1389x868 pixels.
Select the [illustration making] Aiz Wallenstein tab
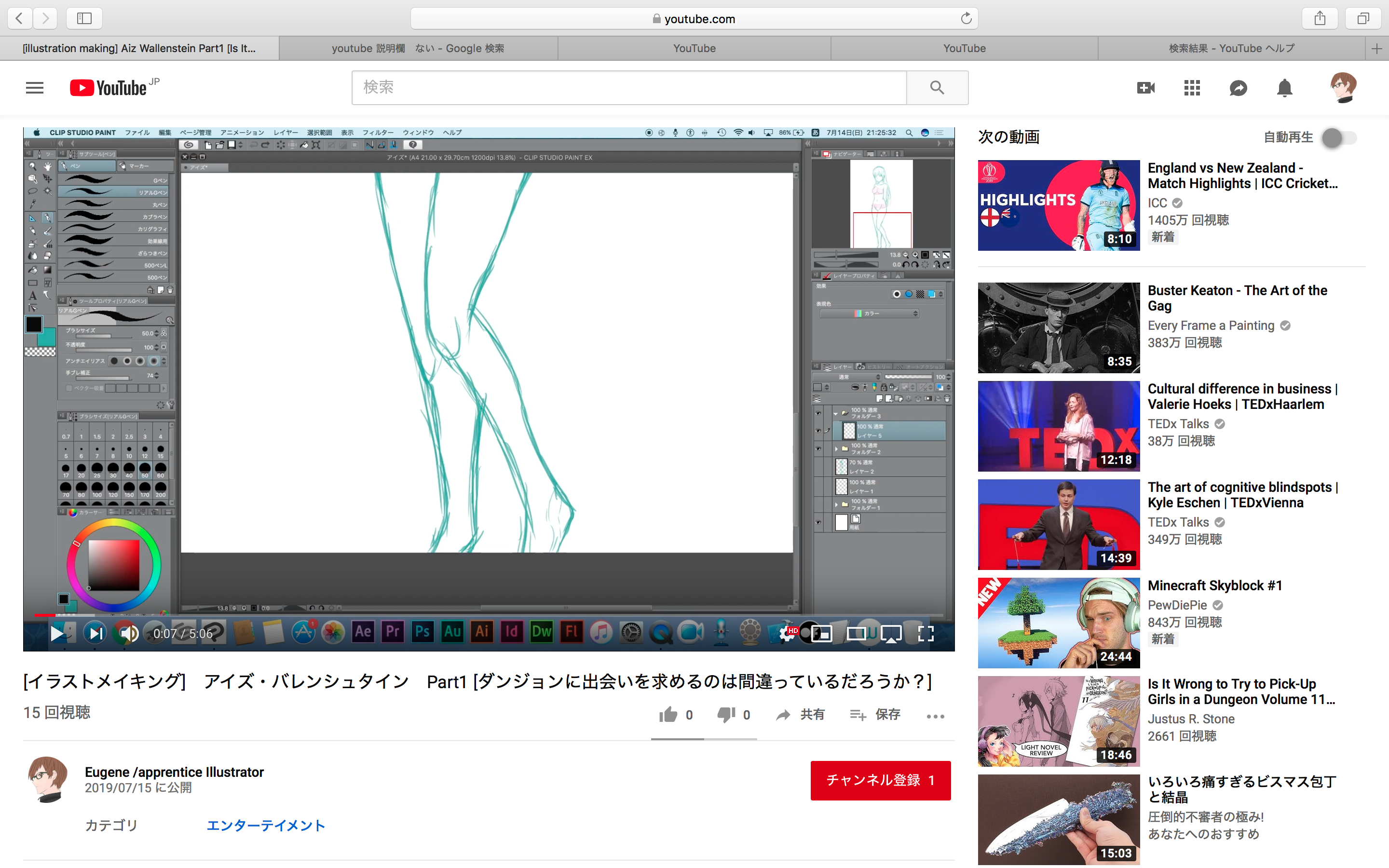coord(139,49)
